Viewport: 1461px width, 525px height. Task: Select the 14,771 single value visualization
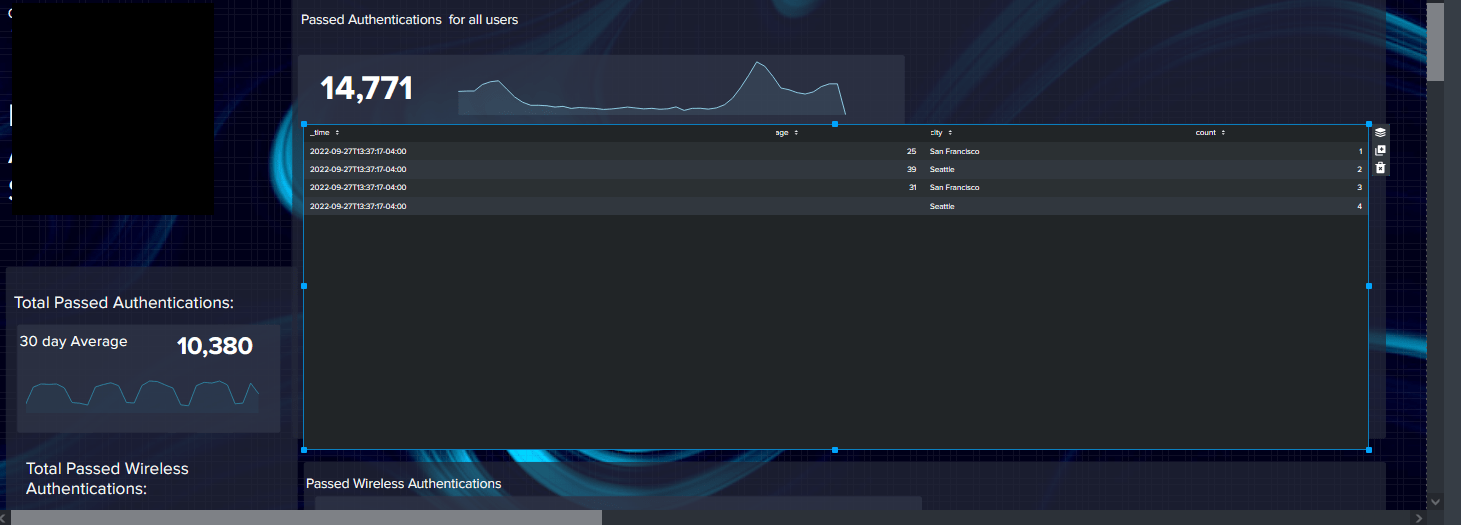tap(601, 89)
